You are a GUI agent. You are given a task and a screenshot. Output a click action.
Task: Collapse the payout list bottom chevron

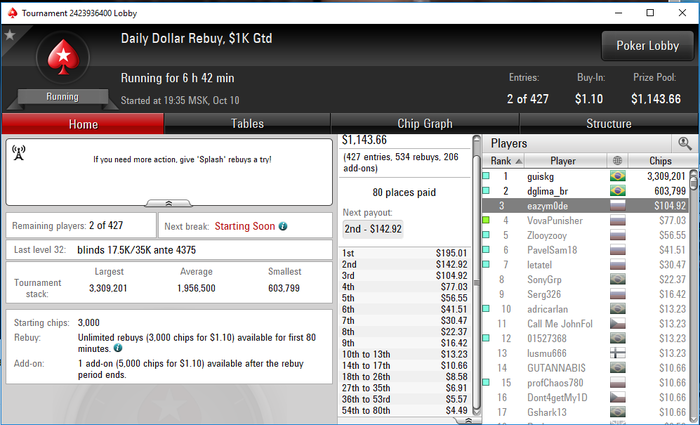coord(468,421)
